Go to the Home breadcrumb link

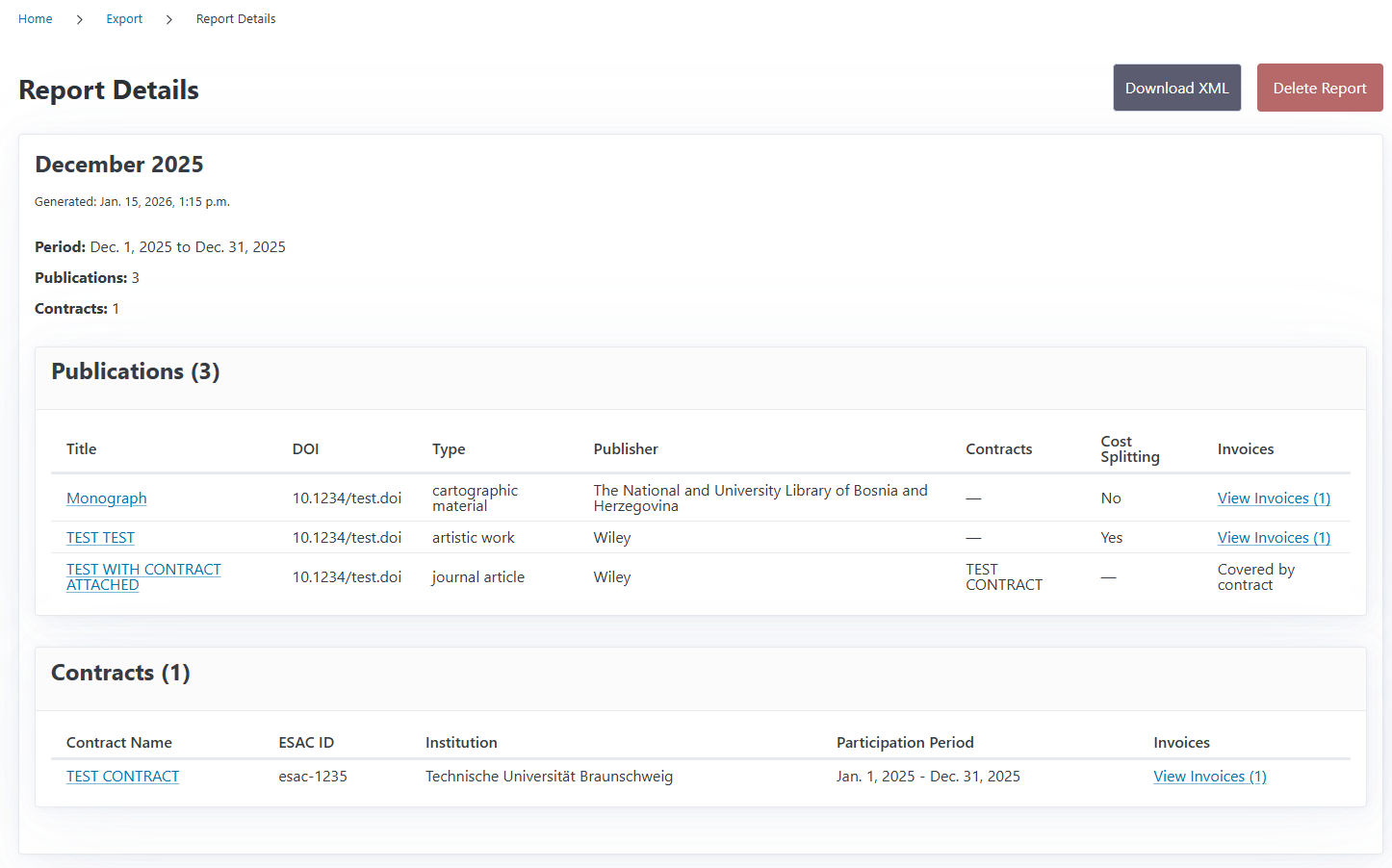click(x=36, y=19)
